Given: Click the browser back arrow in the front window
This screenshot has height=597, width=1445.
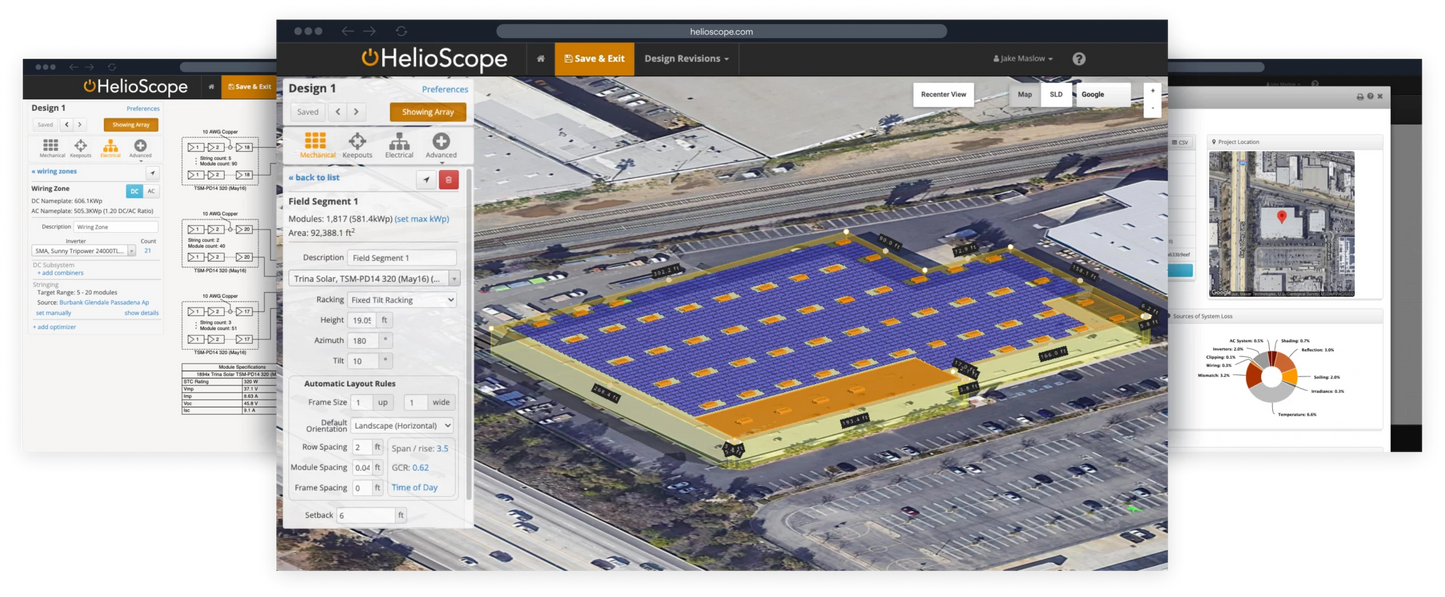Looking at the screenshot, I should tap(347, 31).
